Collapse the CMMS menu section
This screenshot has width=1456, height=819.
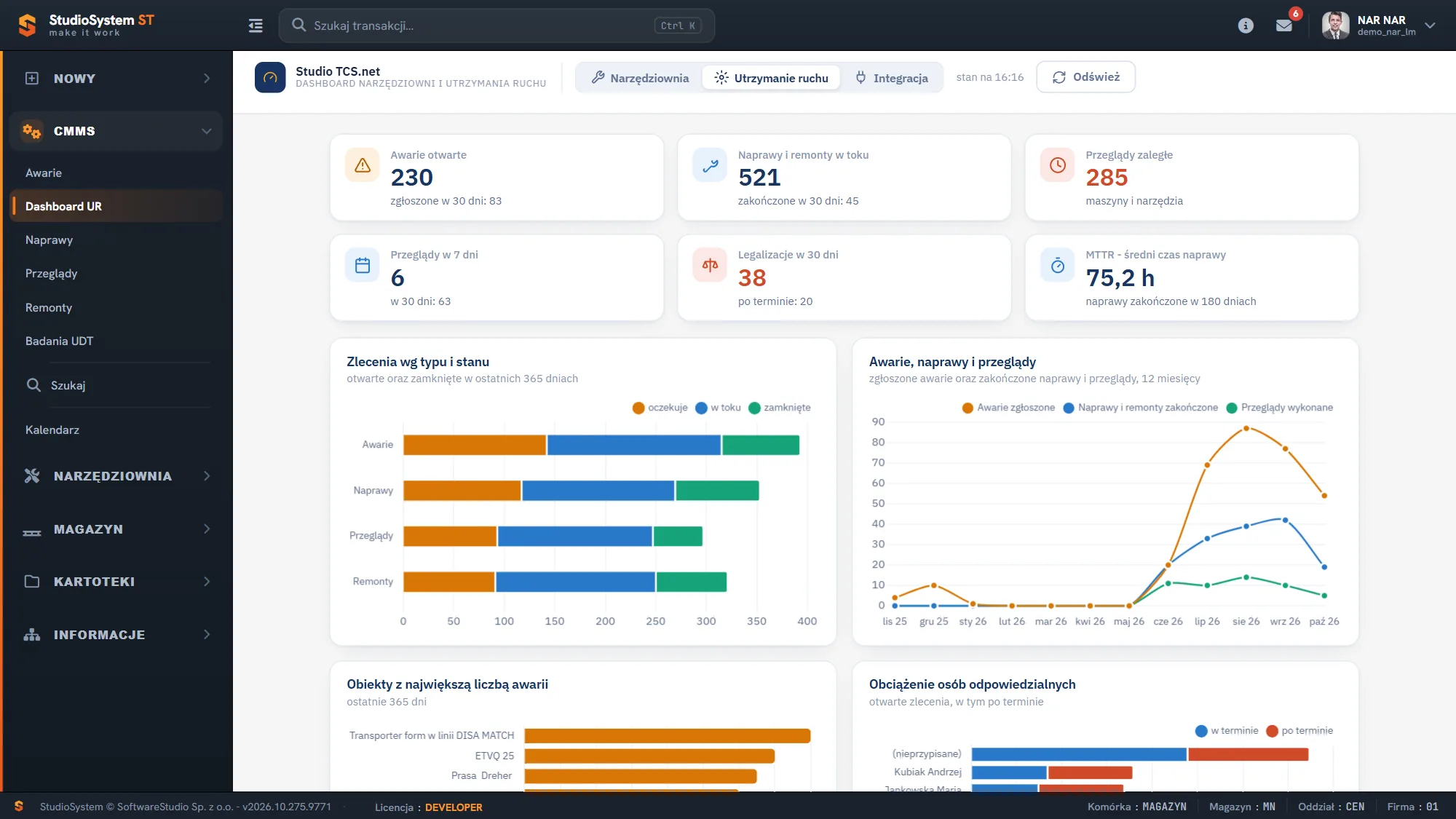(116, 131)
